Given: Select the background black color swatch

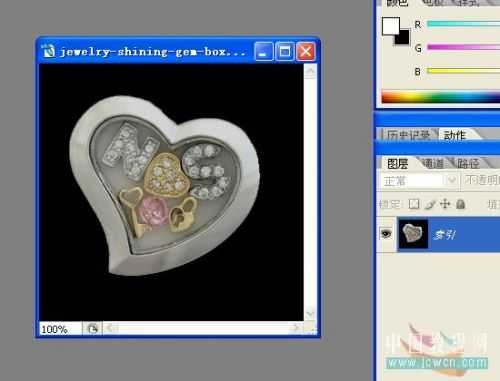Looking at the screenshot, I should coord(403,37).
